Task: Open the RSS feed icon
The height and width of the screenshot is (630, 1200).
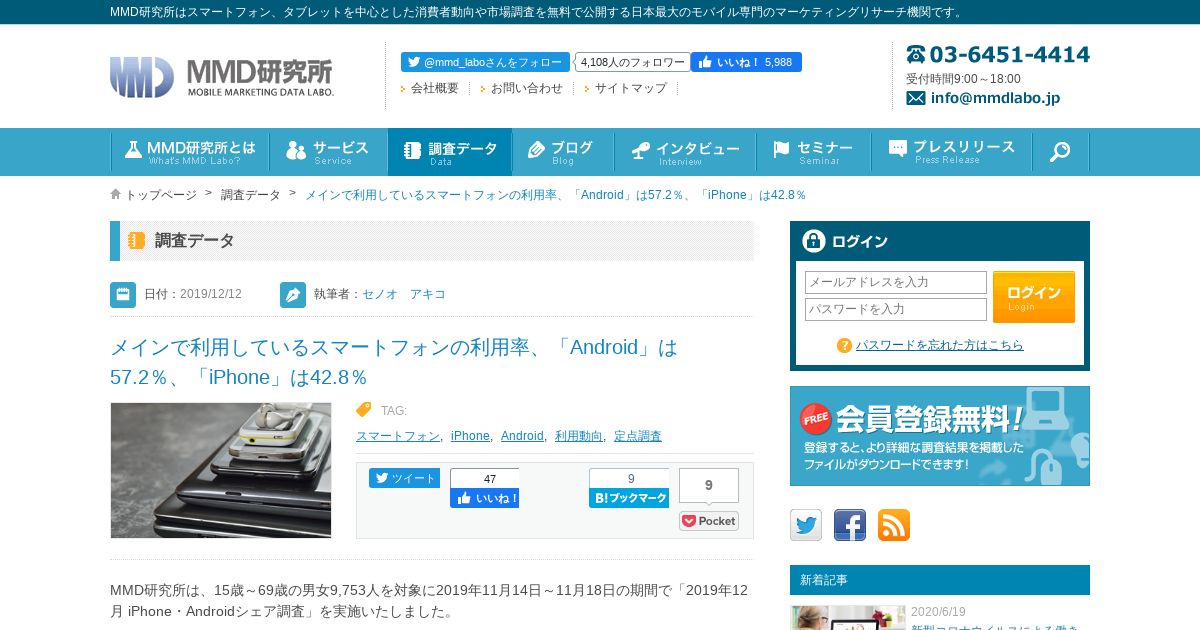Action: (x=894, y=525)
